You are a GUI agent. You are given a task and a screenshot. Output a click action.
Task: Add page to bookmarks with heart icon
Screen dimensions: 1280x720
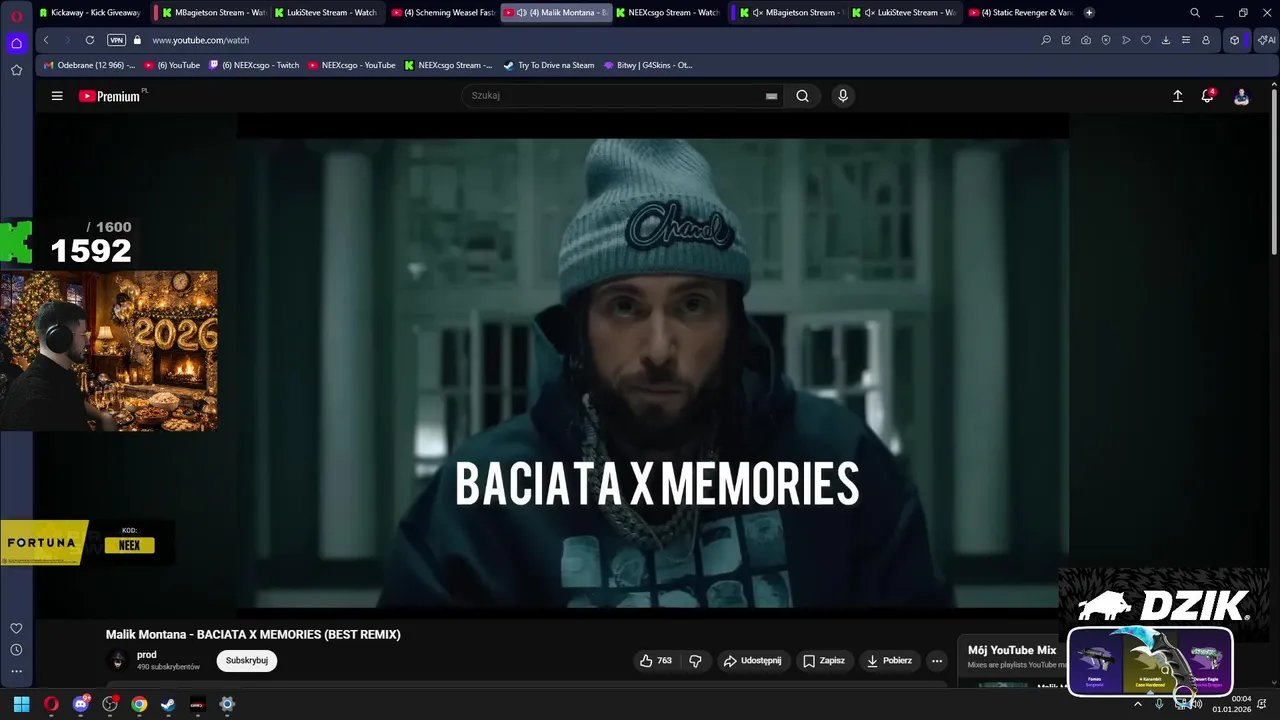(1146, 40)
